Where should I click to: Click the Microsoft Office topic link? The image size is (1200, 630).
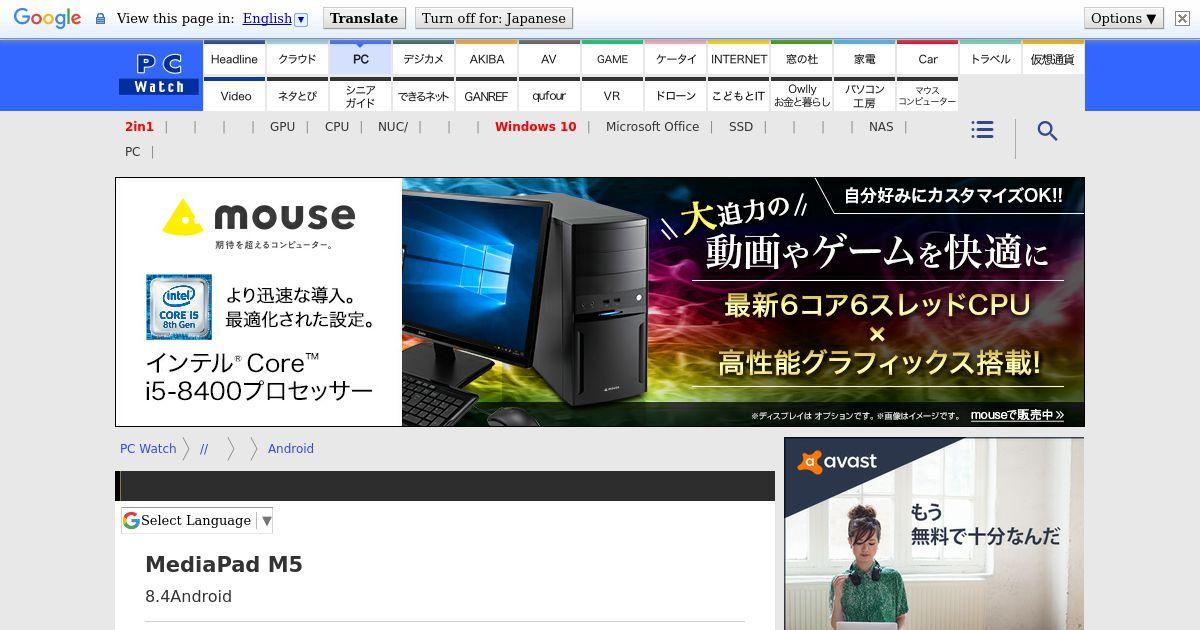pyautogui.click(x=652, y=127)
